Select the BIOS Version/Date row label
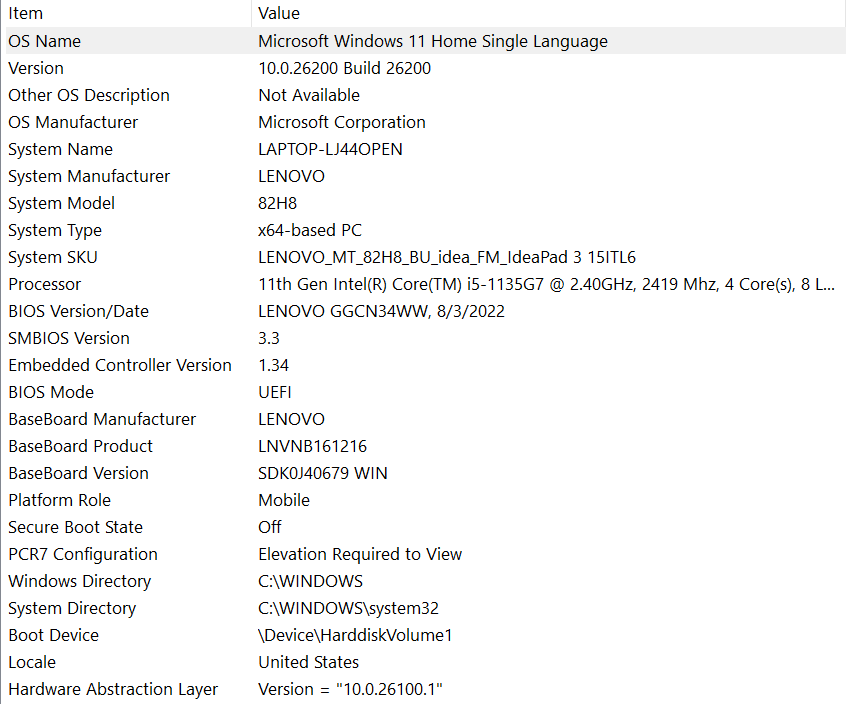This screenshot has height=704, width=849. (78, 311)
